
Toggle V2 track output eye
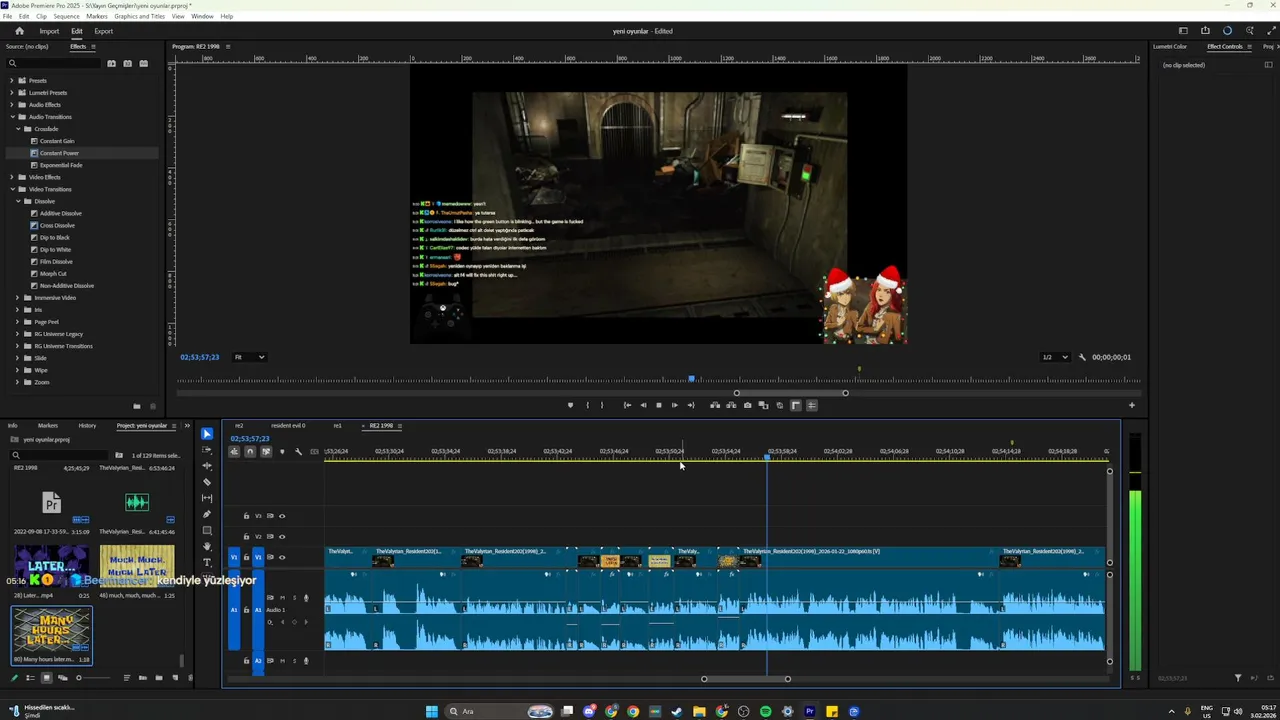282,537
